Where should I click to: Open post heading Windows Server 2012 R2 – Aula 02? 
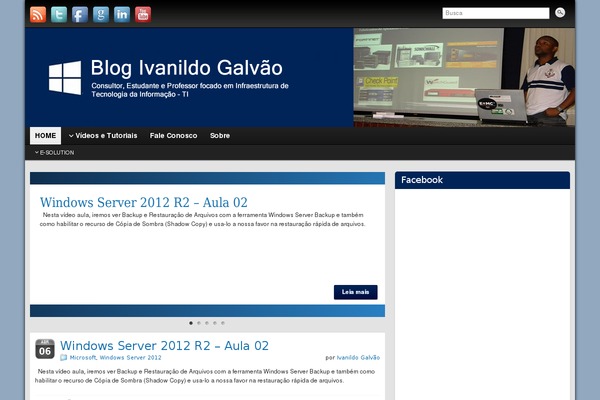[x=164, y=346]
